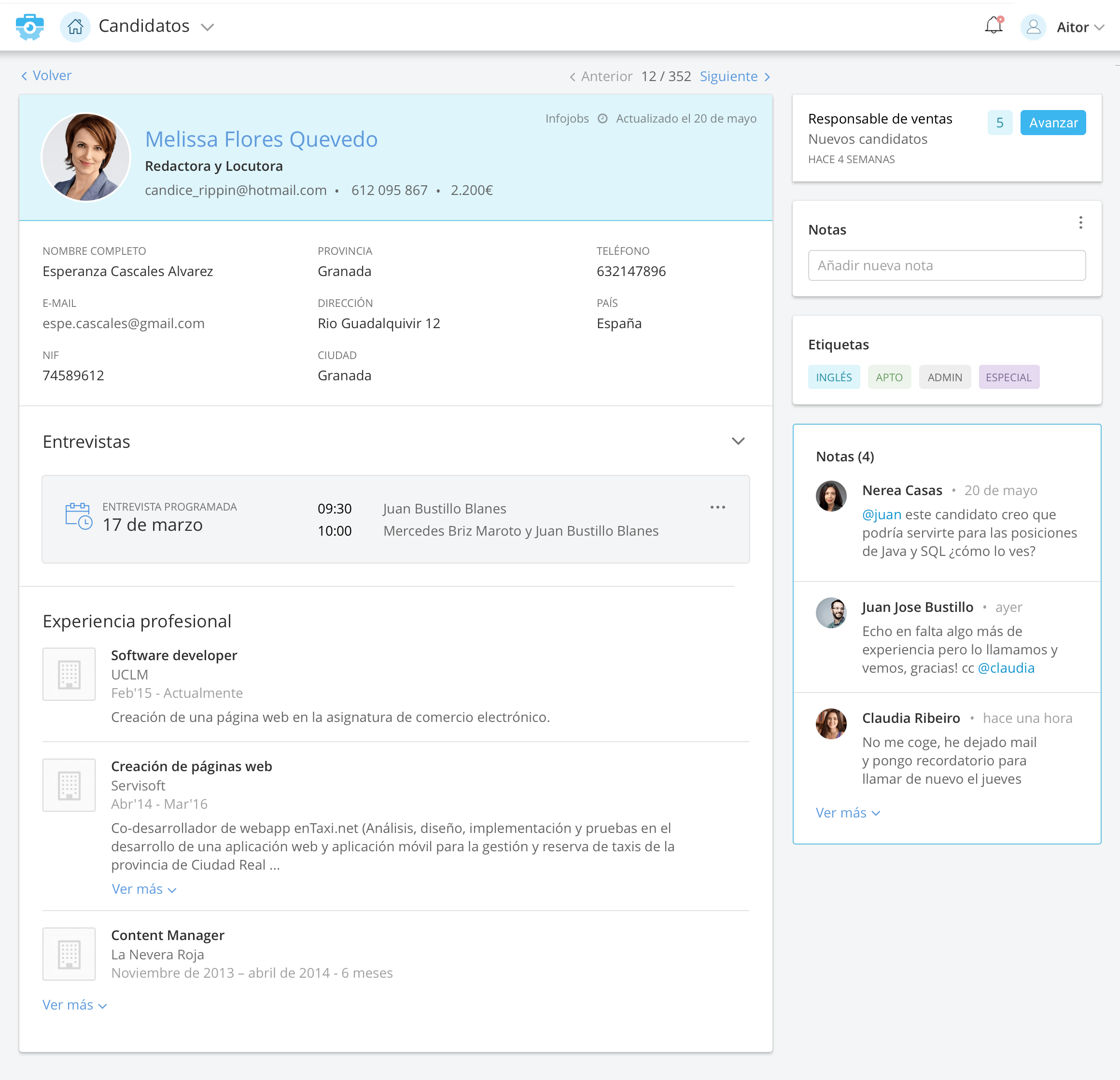This screenshot has height=1080, width=1120.
Task: Click email candice_rippin@hotmail.com
Action: (x=236, y=190)
